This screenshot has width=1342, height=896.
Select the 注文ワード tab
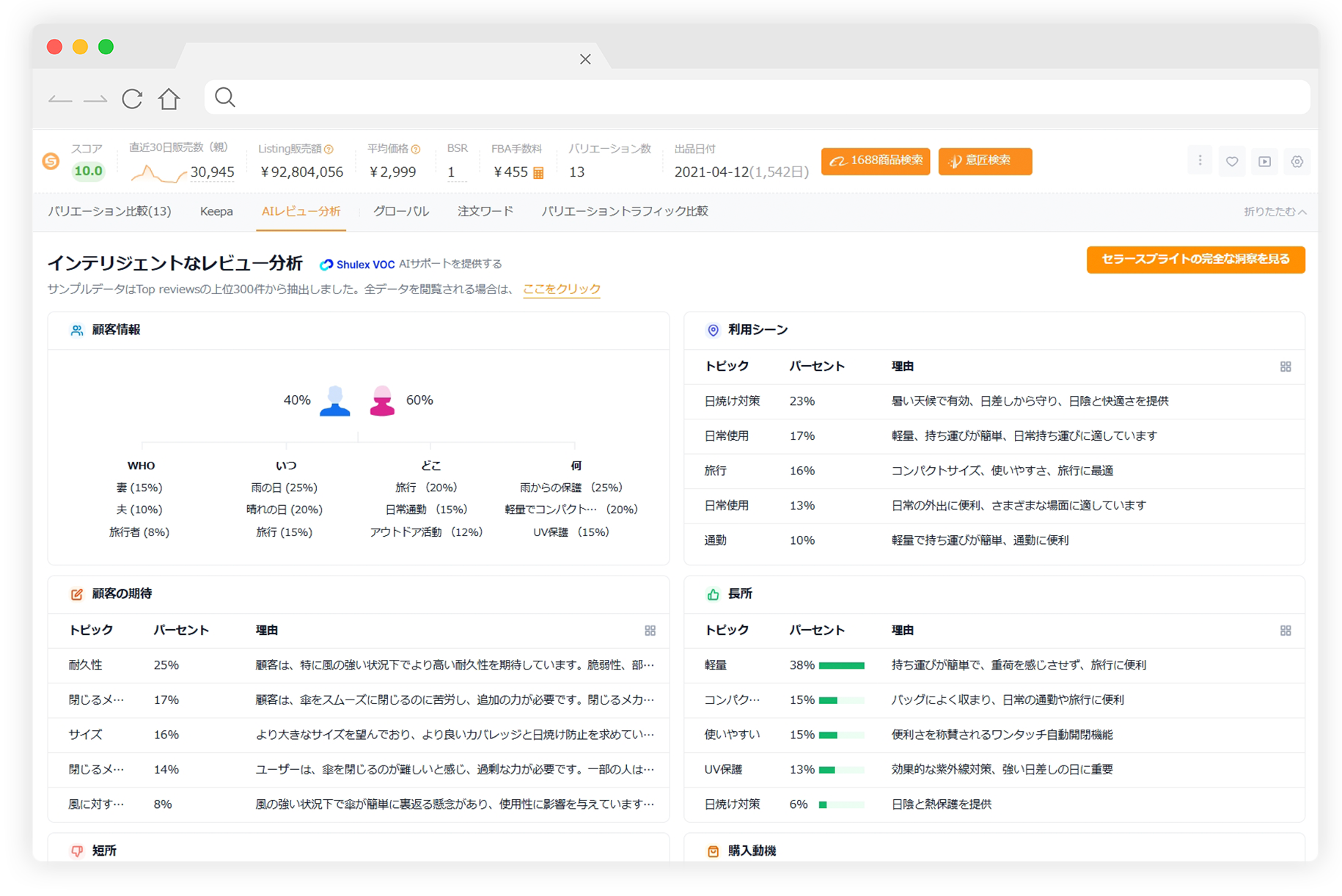[485, 212]
